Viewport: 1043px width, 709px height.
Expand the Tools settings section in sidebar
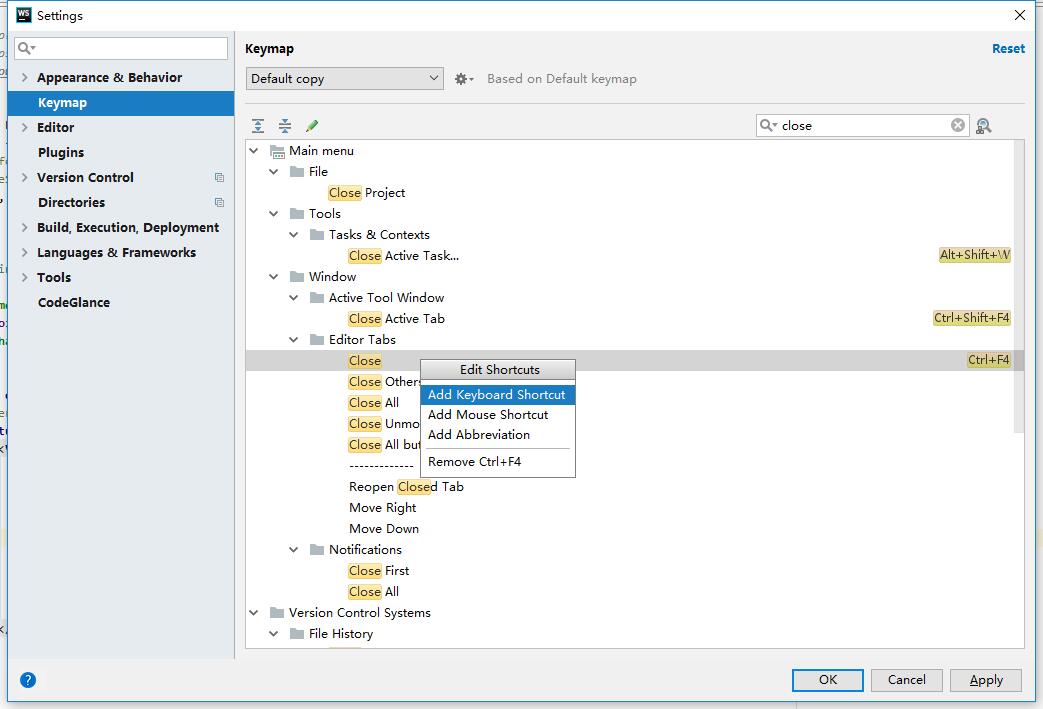25,277
